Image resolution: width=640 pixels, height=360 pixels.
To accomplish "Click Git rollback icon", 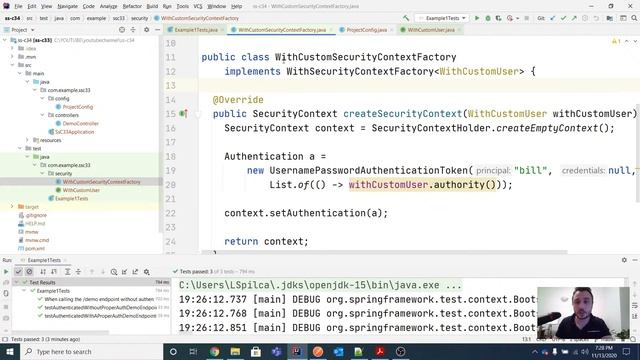I will pyautogui.click(x=596, y=18).
